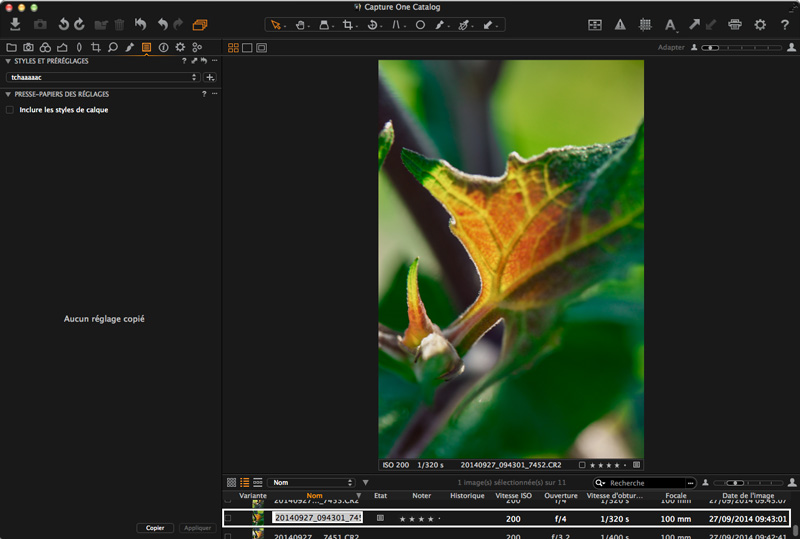The width and height of the screenshot is (800, 539).
Task: Toggle the Grid overlay icon
Action: coord(645,24)
